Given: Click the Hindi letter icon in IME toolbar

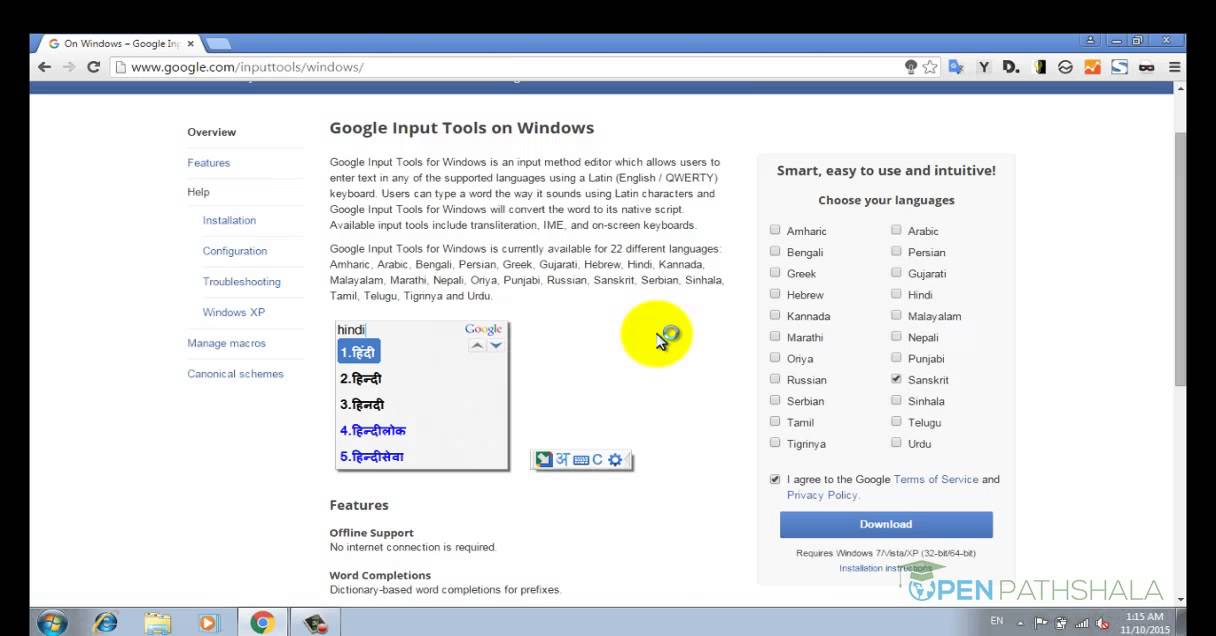Looking at the screenshot, I should click(562, 460).
